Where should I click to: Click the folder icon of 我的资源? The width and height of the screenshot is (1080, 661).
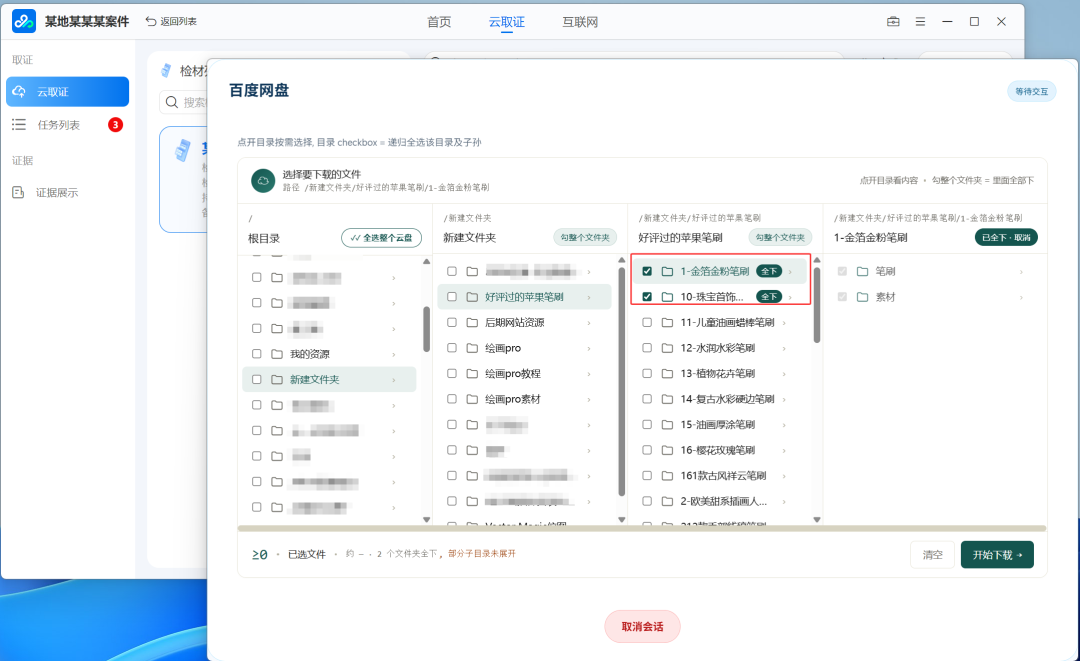277,354
